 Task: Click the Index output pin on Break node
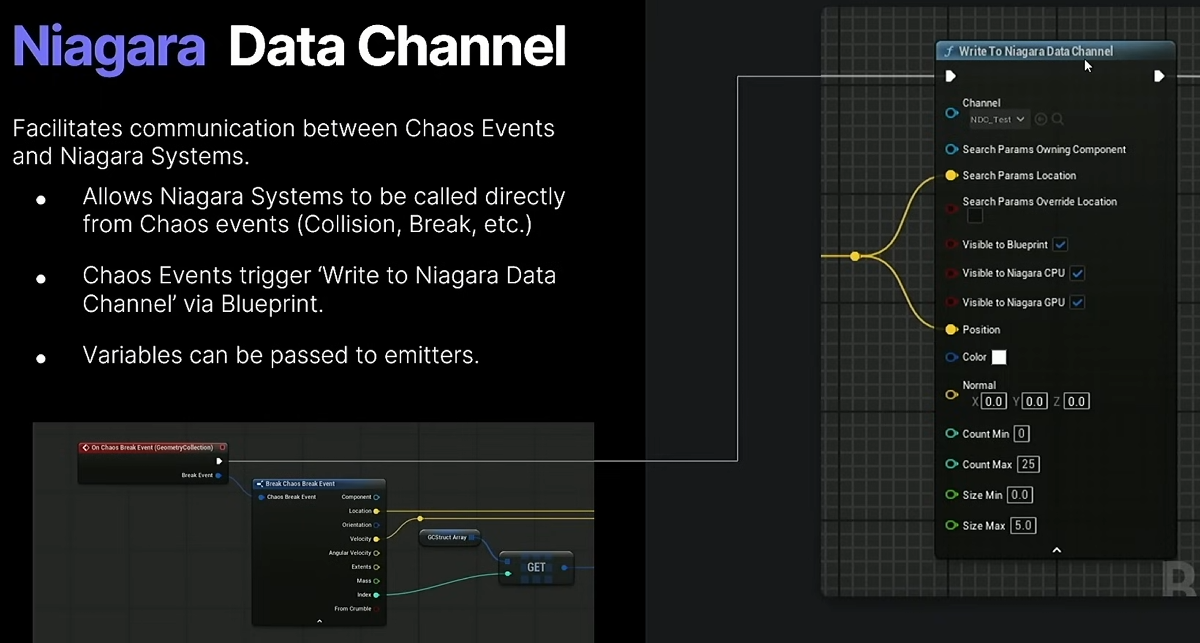point(376,595)
